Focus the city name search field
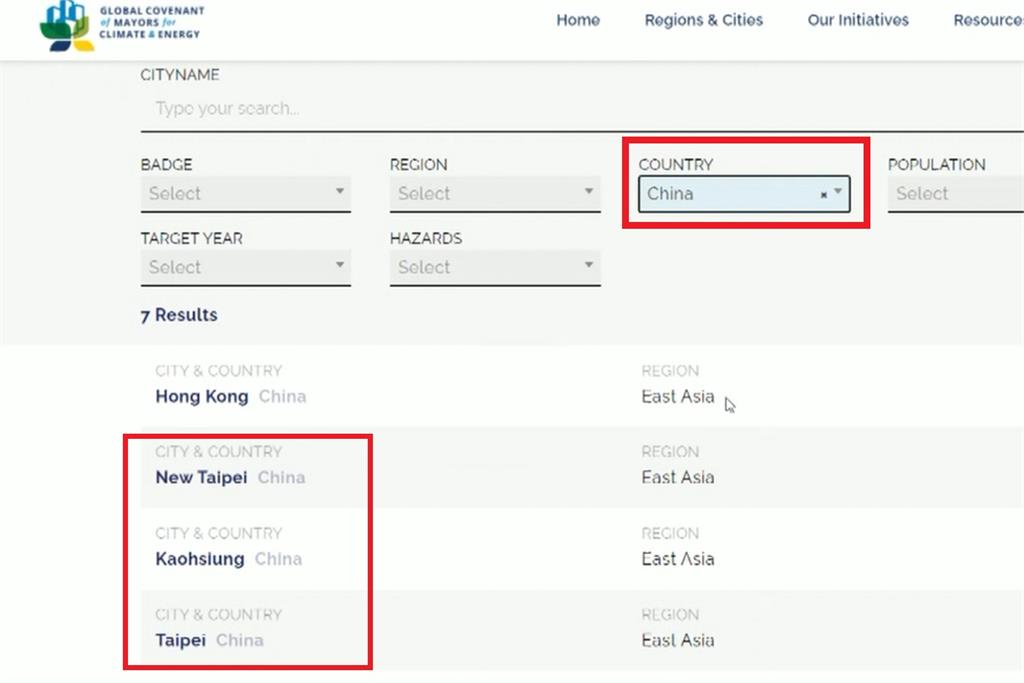Image resolution: width=1024 pixels, height=683 pixels. tap(582, 108)
